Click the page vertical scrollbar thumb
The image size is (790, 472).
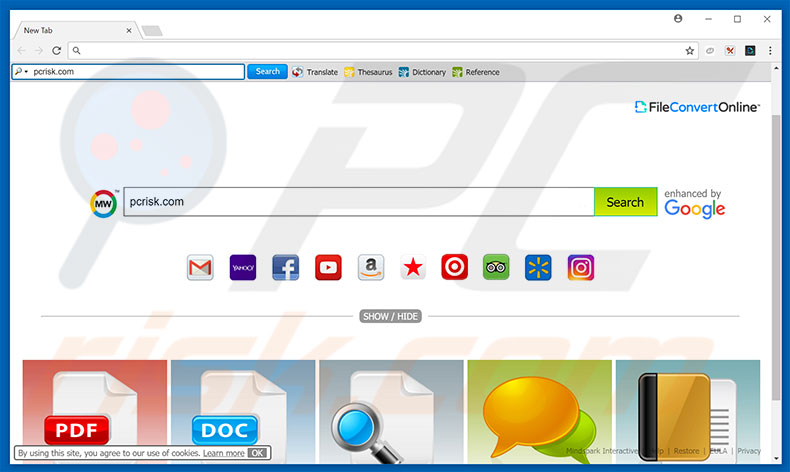[x=776, y=257]
